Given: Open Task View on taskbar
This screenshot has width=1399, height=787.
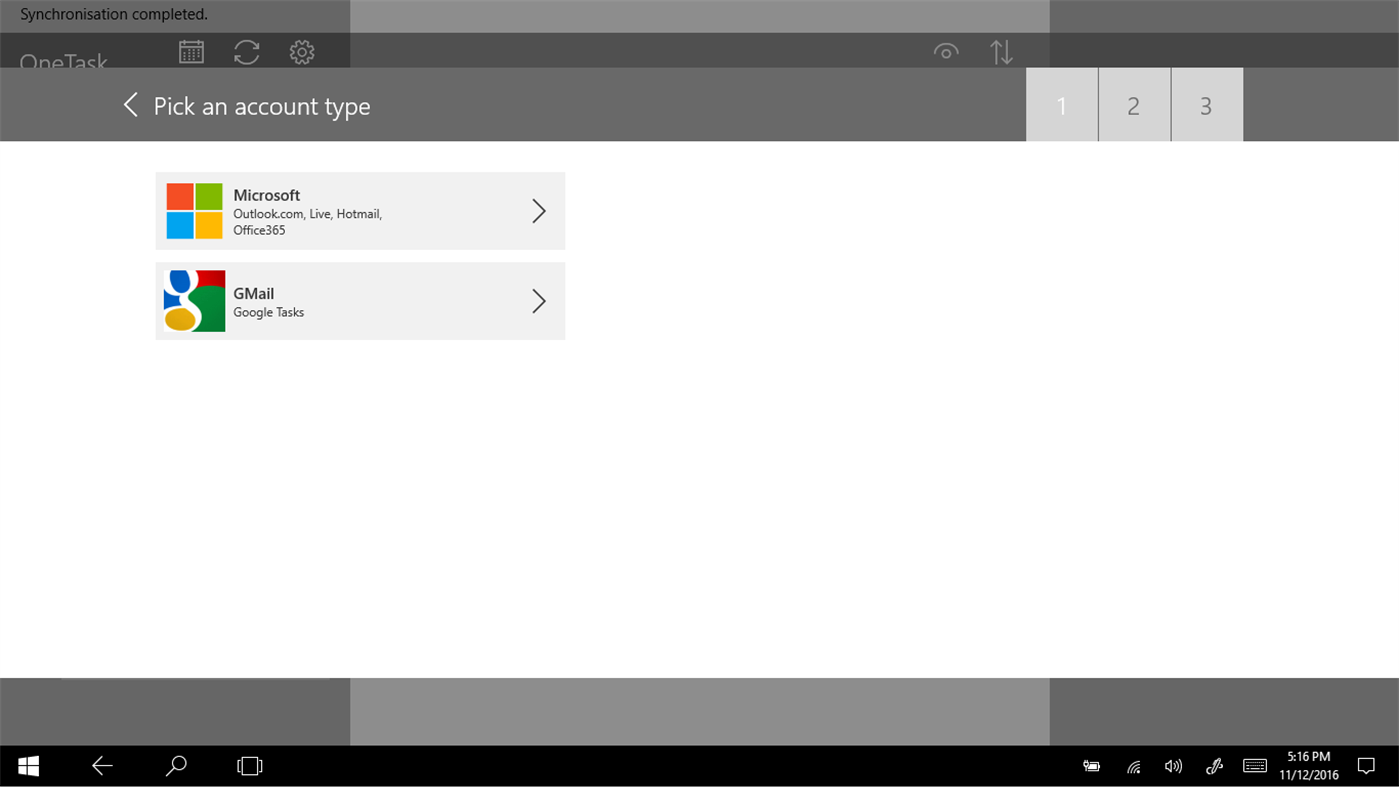Looking at the screenshot, I should point(249,766).
